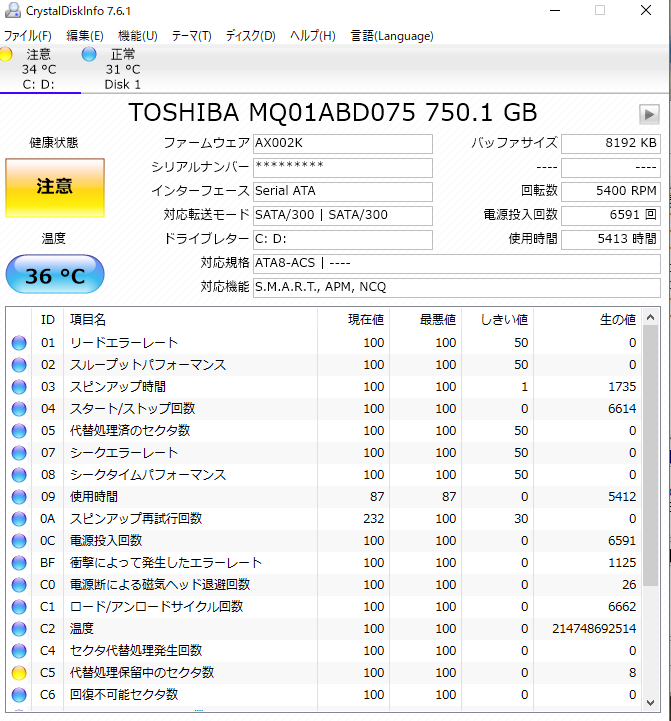The image size is (671, 721).
Task: Click the 36 °C temperature button
Action: [x=55, y=275]
